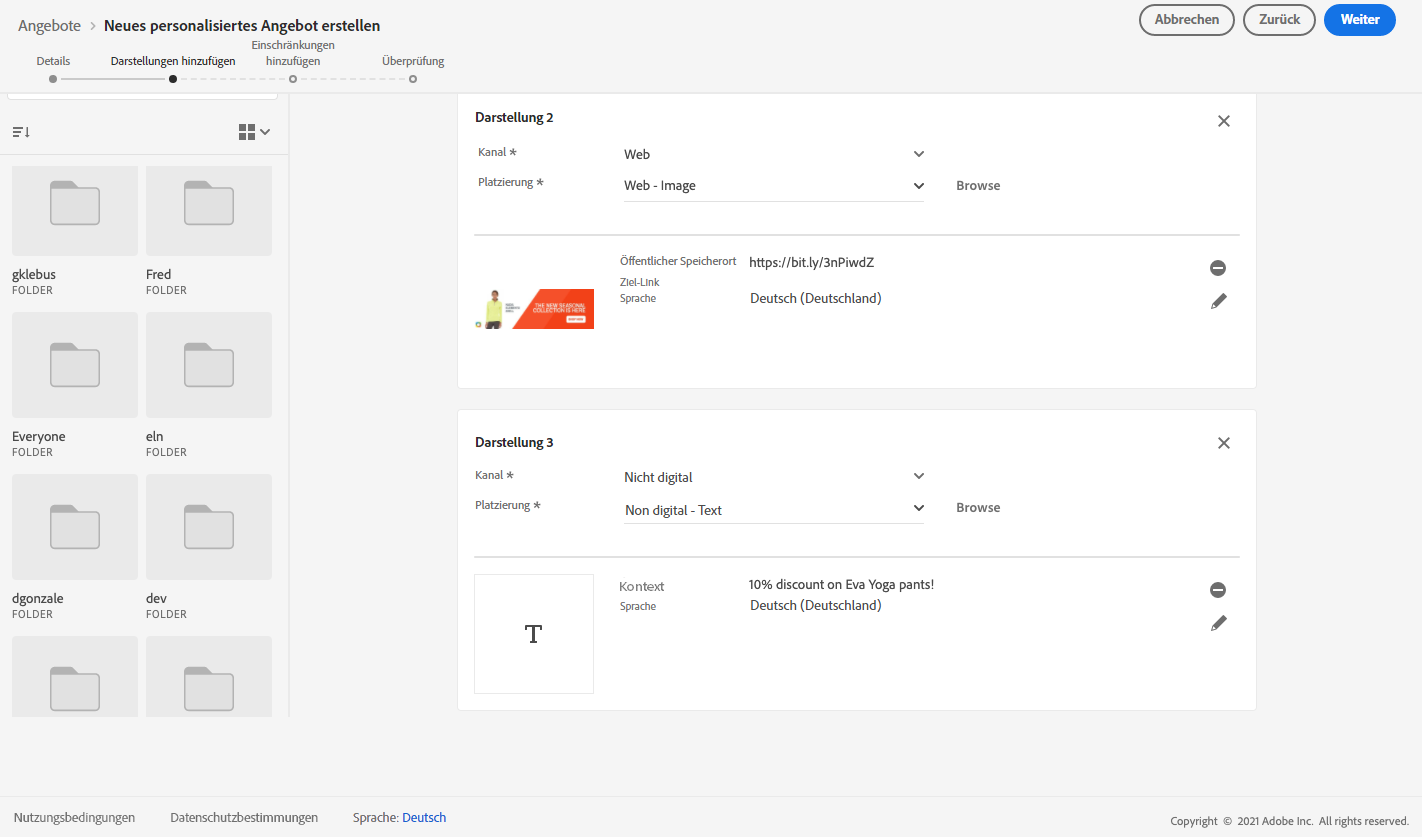Viewport: 1422px width, 837px height.
Task: Remove the 10% discount text content
Action: coord(1217,590)
